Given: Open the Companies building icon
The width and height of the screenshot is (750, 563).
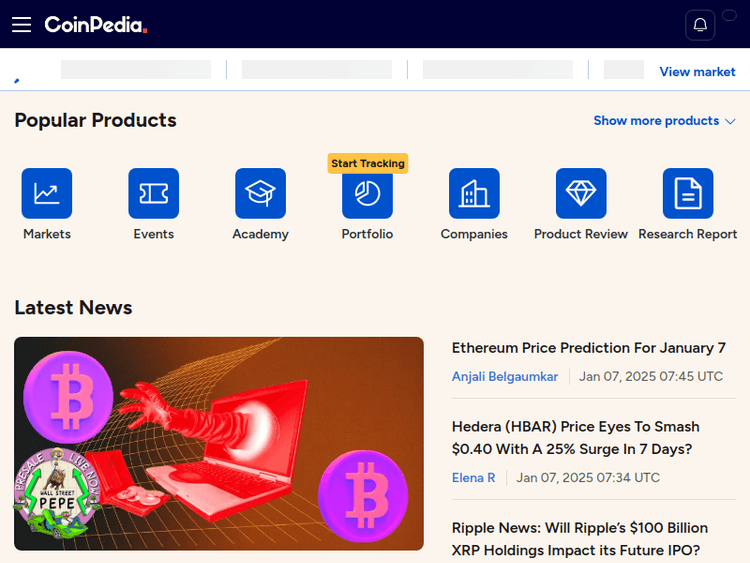Looking at the screenshot, I should 474,193.
